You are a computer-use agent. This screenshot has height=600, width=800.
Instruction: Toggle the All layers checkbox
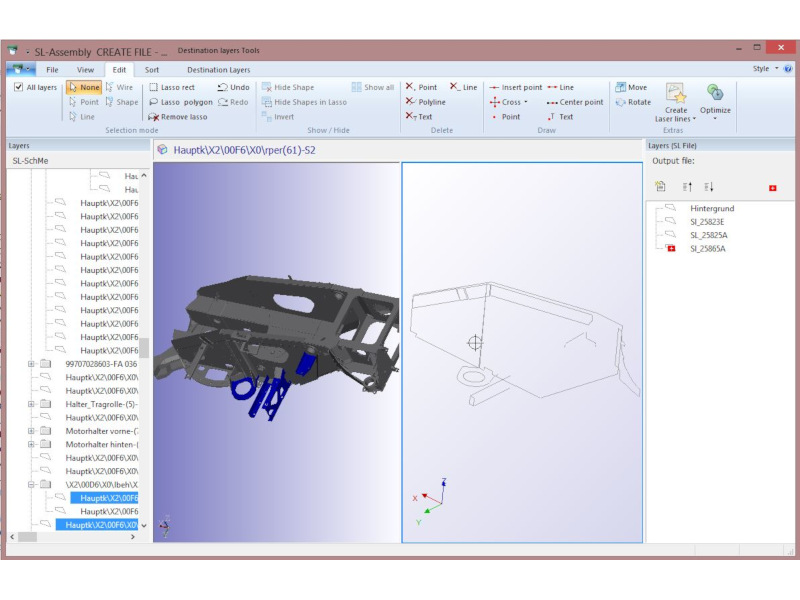[x=19, y=87]
